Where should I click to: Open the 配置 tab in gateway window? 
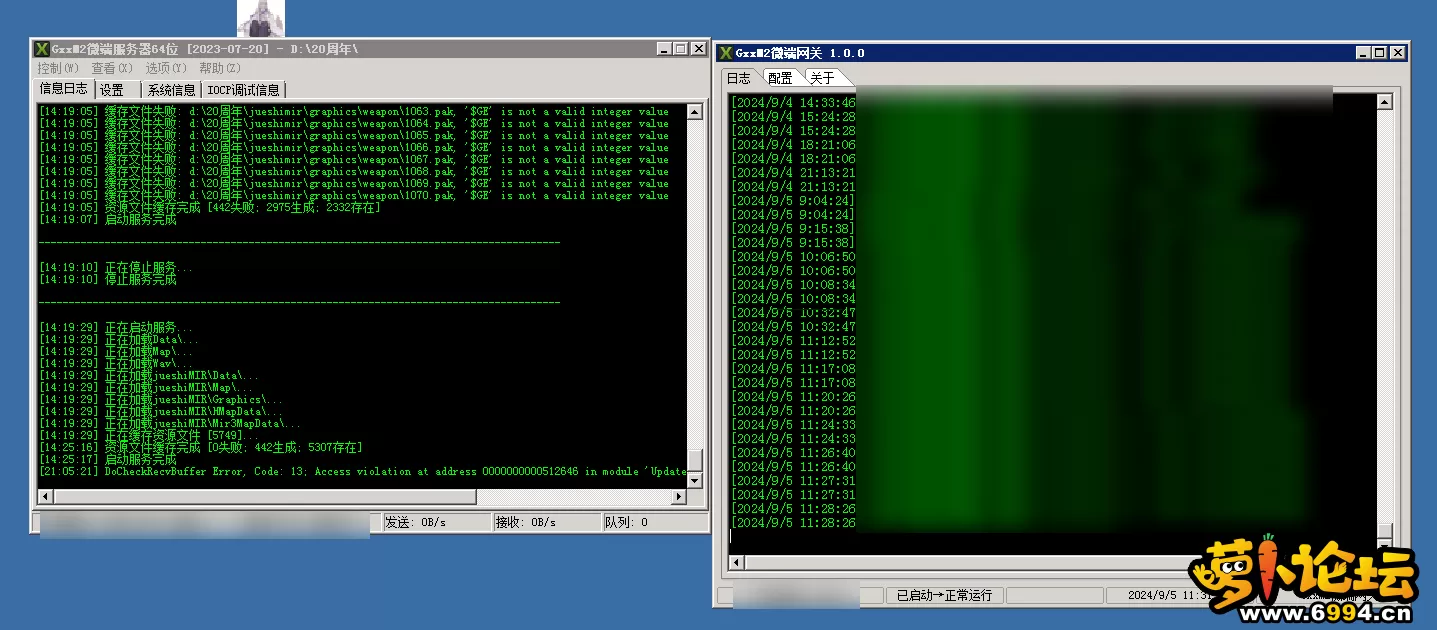[x=781, y=78]
